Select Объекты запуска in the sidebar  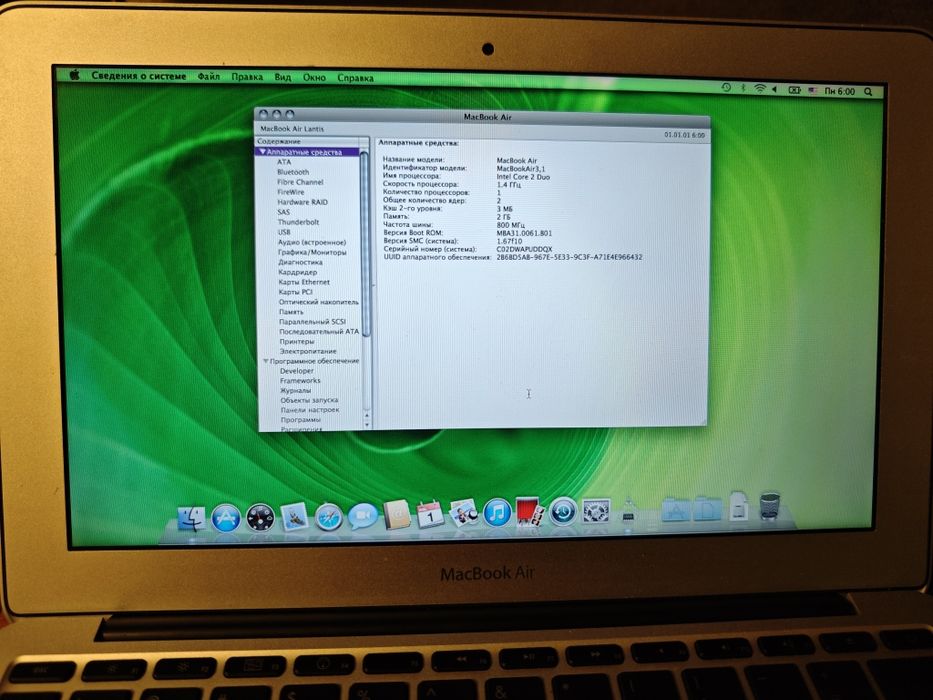coord(309,400)
